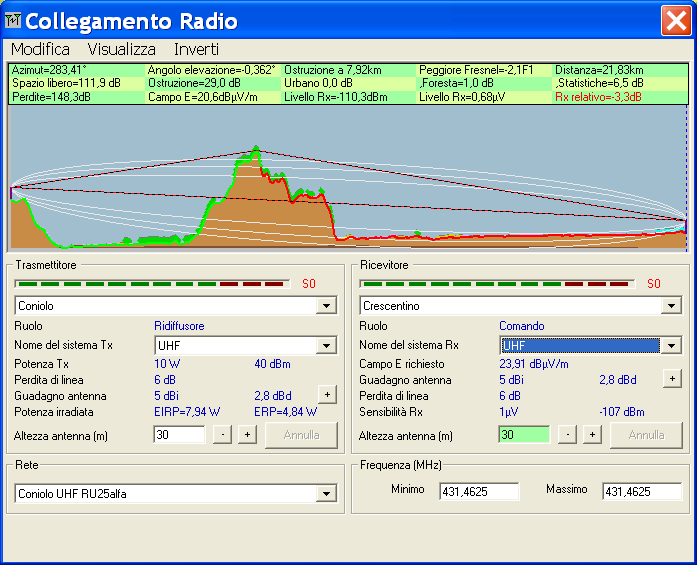Decrease receiver antenna height with minus button

pyautogui.click(x=567, y=435)
